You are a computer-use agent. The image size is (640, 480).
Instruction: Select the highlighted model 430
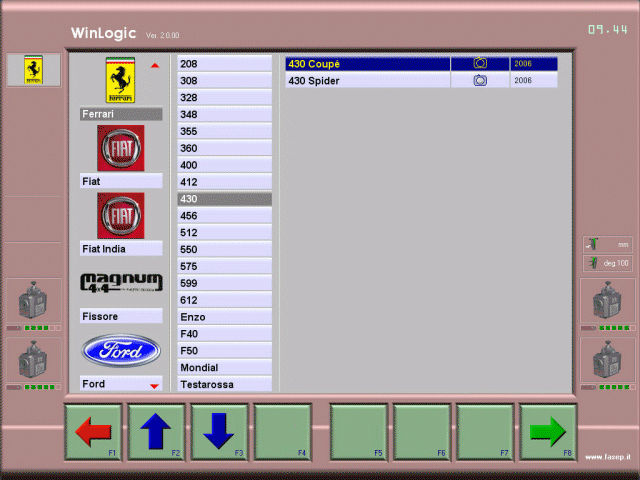tap(224, 199)
